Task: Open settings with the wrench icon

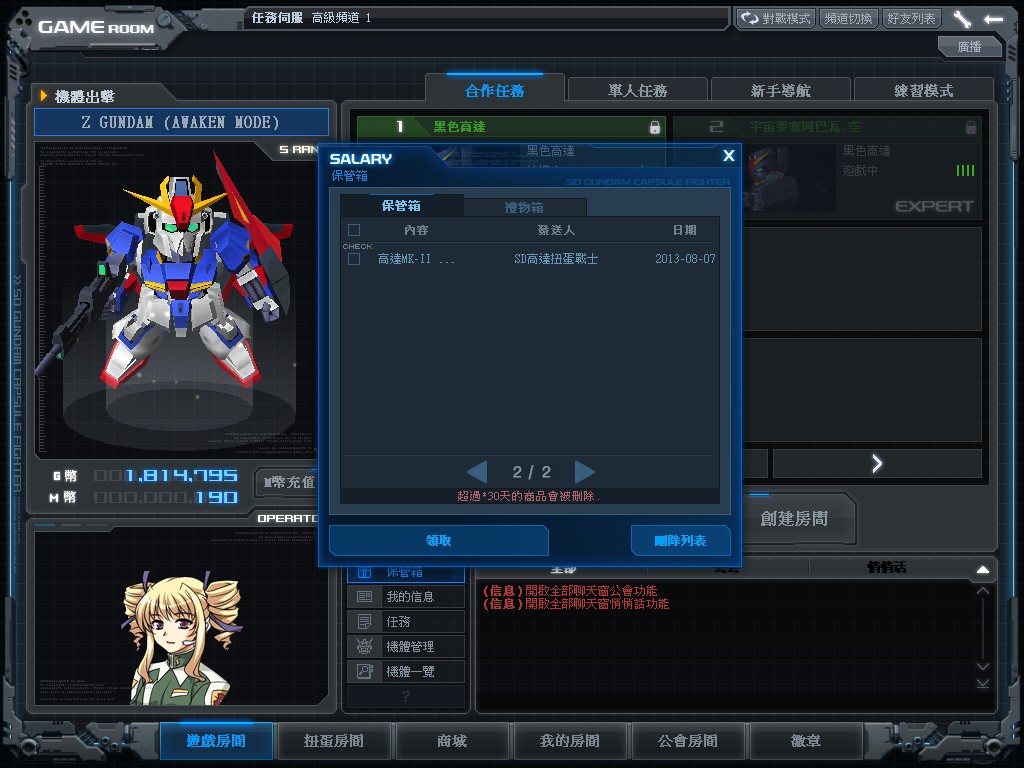Action: pyautogui.click(x=962, y=19)
